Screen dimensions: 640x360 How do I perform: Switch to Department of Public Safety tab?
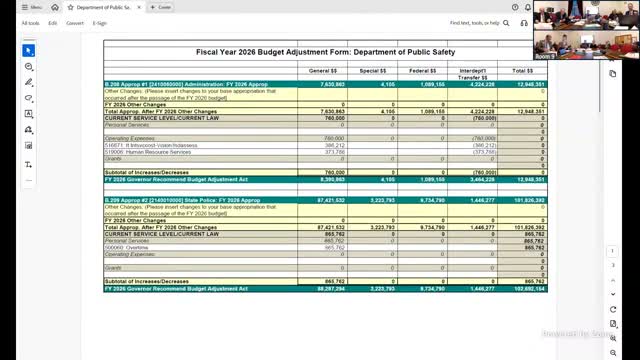click(104, 7)
